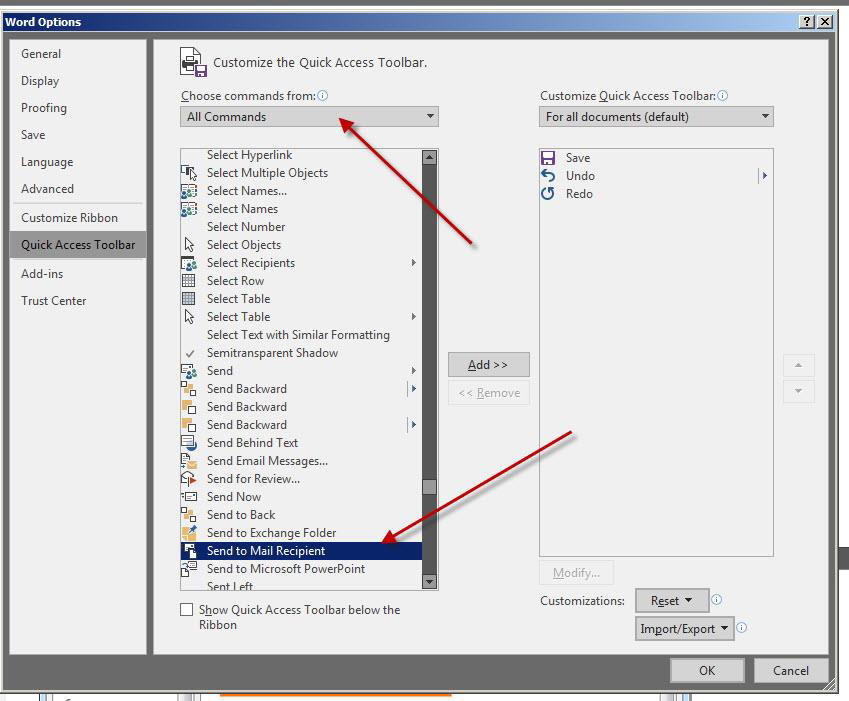The height and width of the screenshot is (701, 849).
Task: Click the Move Down arrow button
Action: [x=798, y=391]
